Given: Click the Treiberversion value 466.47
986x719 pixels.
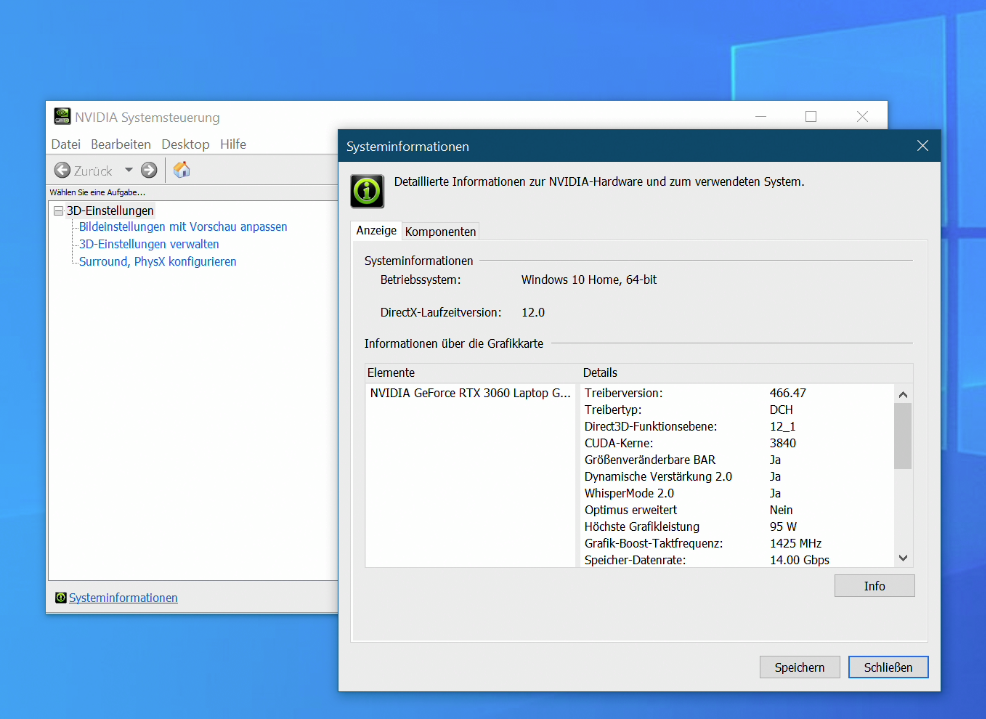Looking at the screenshot, I should coord(787,393).
